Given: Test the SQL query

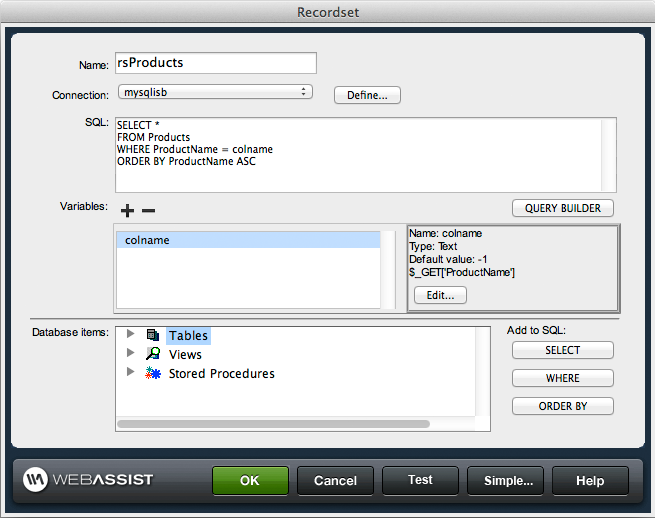Looking at the screenshot, I should click(x=420, y=480).
